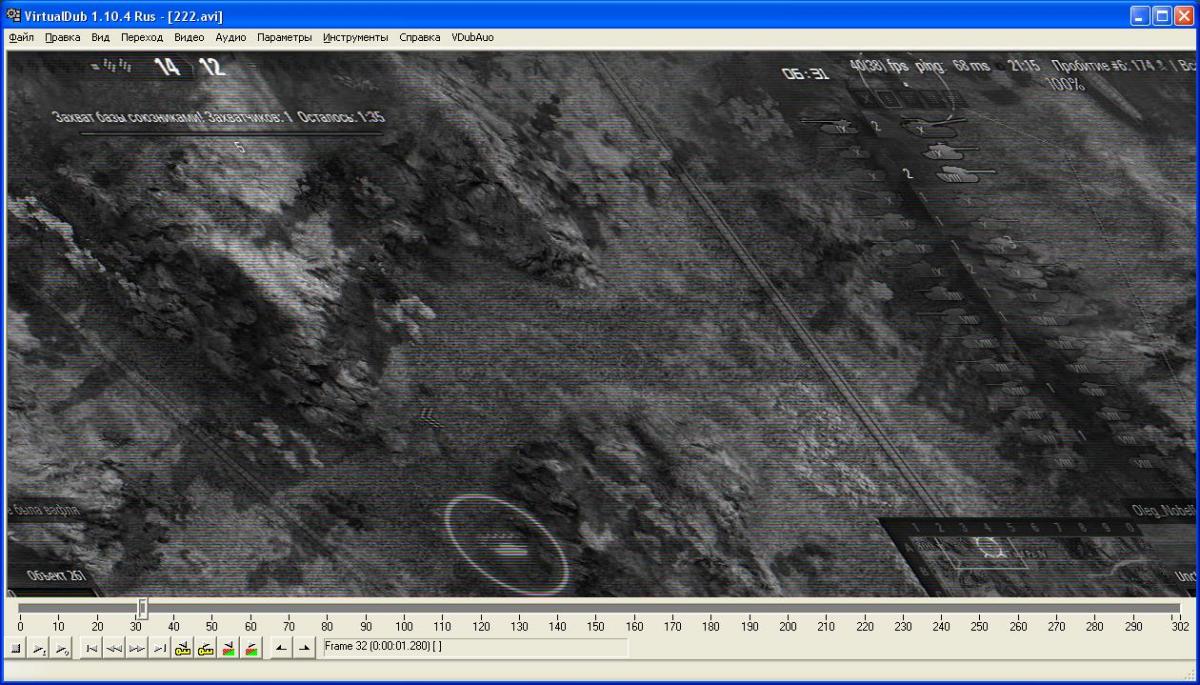
Task: Click the timeline at frame 150 mark
Action: [596, 608]
